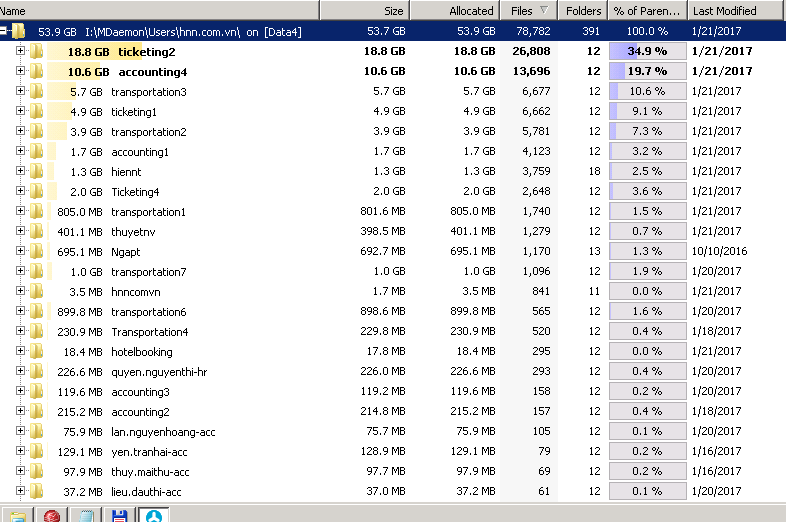
Task: Click the folder icon of accounting4
Action: click(37, 71)
